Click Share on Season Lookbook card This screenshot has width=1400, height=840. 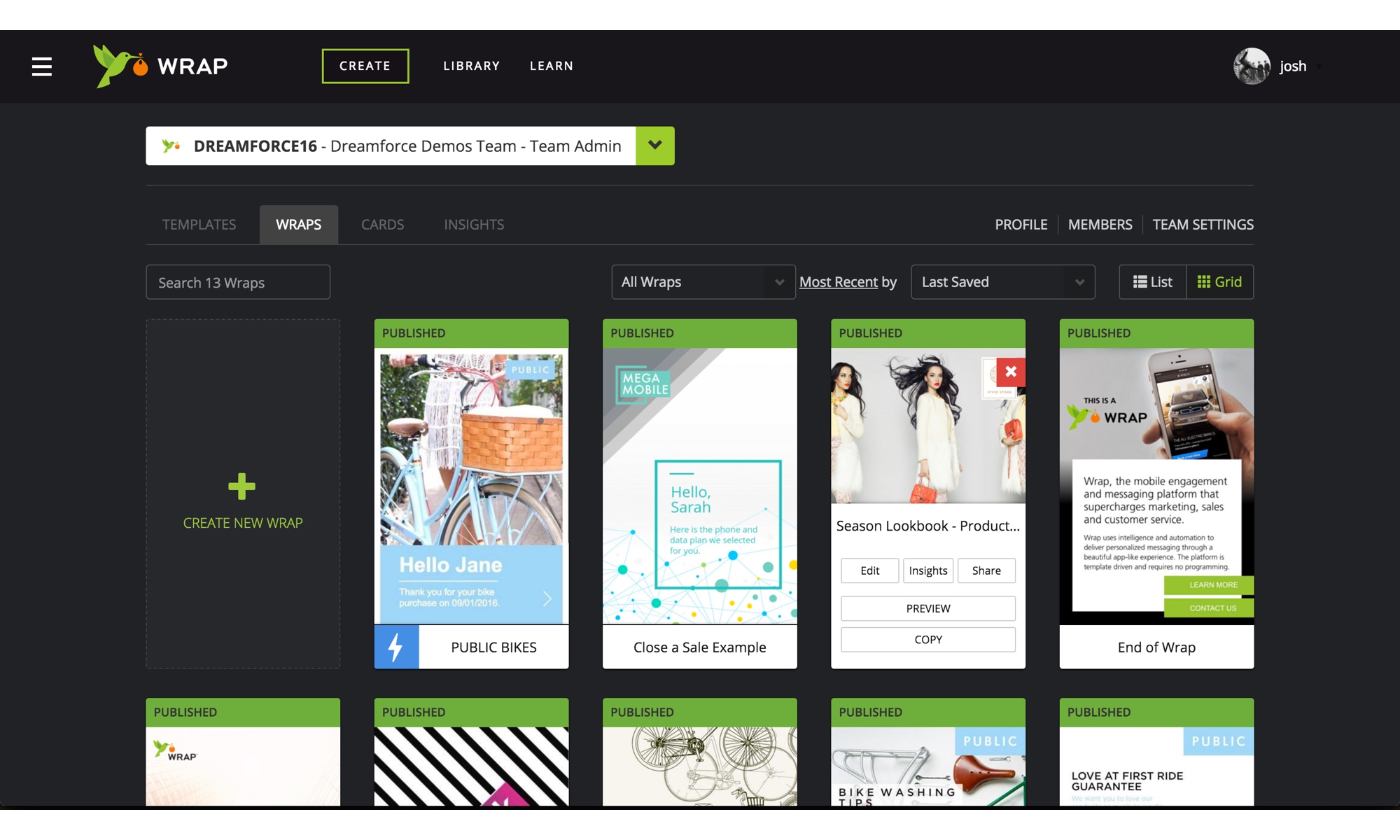point(986,570)
